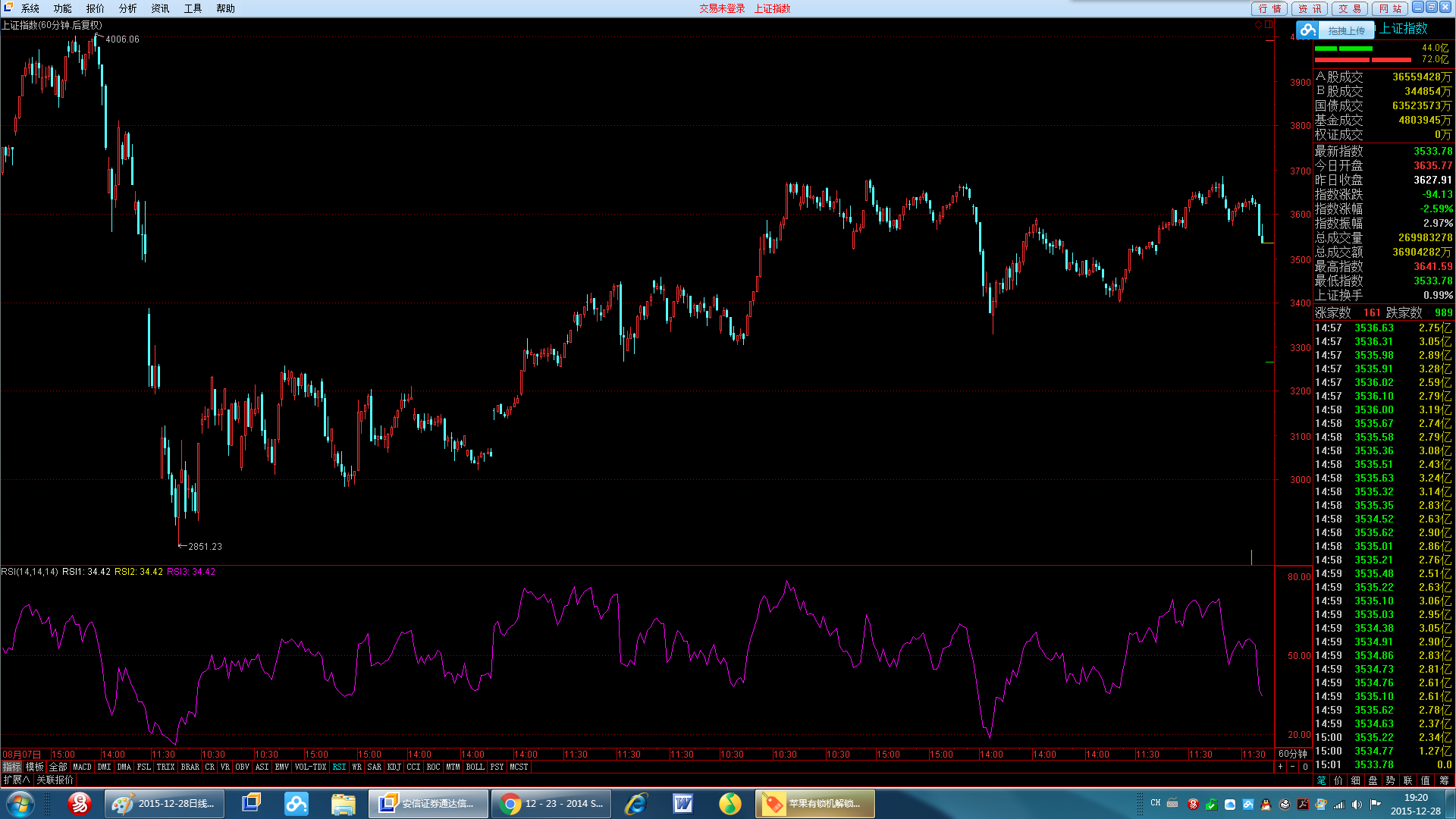This screenshot has width=1456, height=819.
Task: Switch indicator to ROC
Action: click(434, 767)
